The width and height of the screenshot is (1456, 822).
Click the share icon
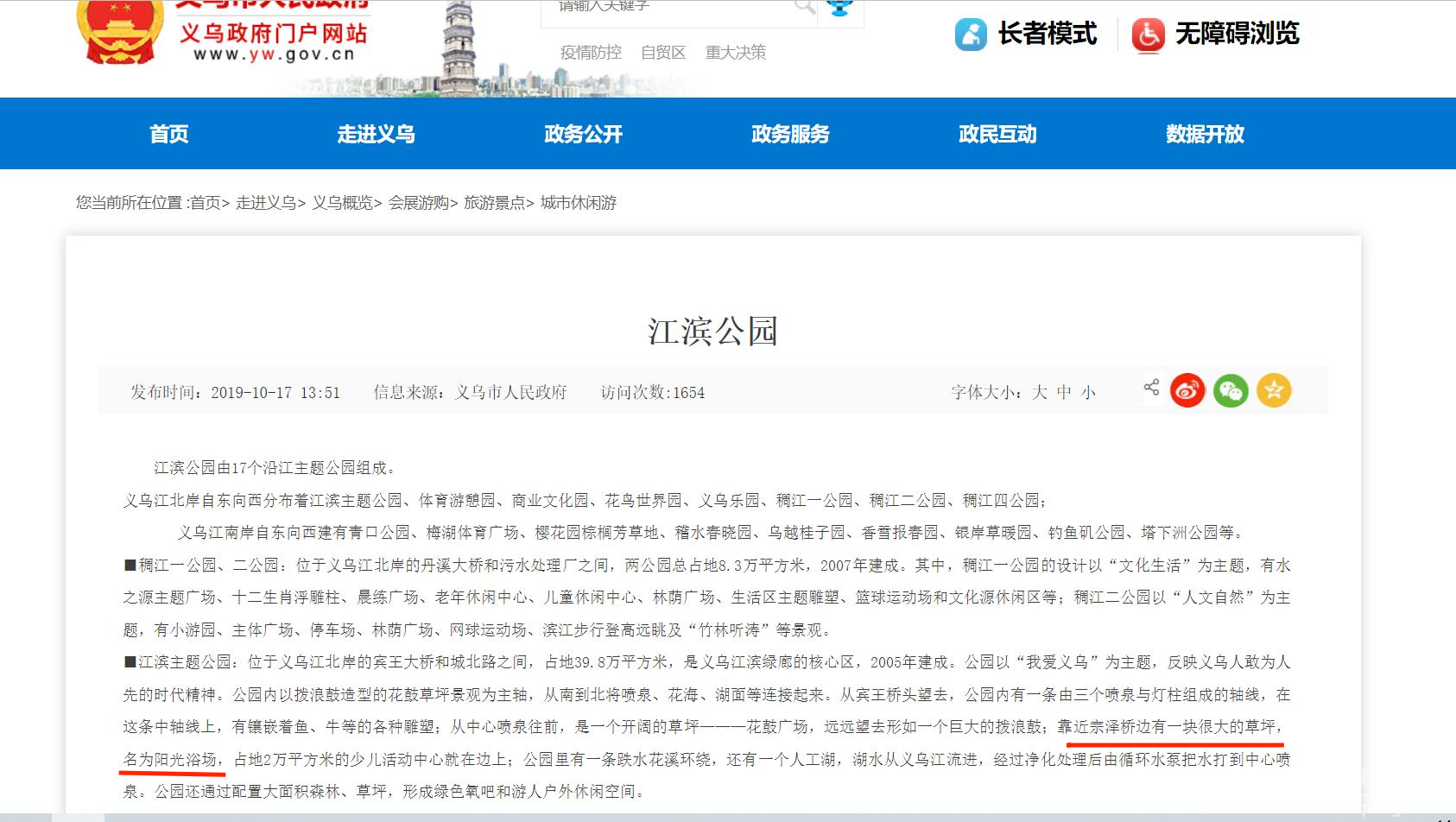pyautogui.click(x=1151, y=388)
